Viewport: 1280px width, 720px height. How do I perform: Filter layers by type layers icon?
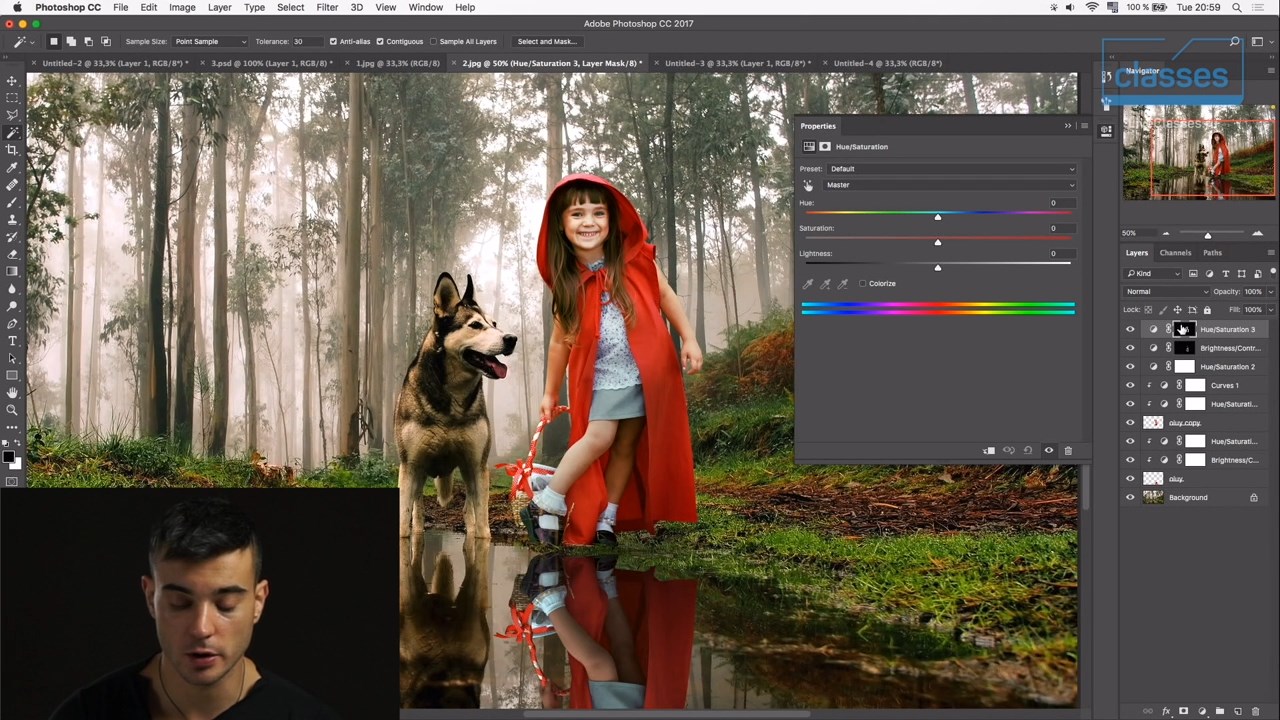tap(1225, 274)
